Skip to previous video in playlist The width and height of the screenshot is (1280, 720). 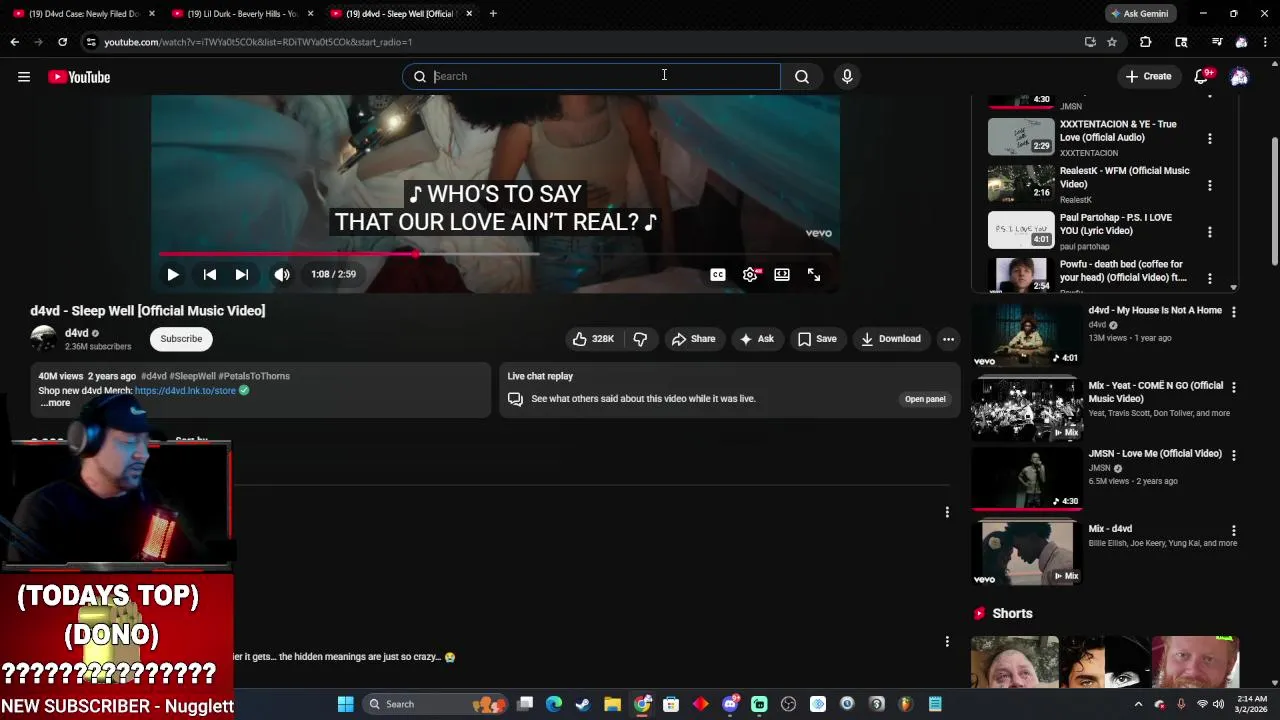pyautogui.click(x=209, y=274)
